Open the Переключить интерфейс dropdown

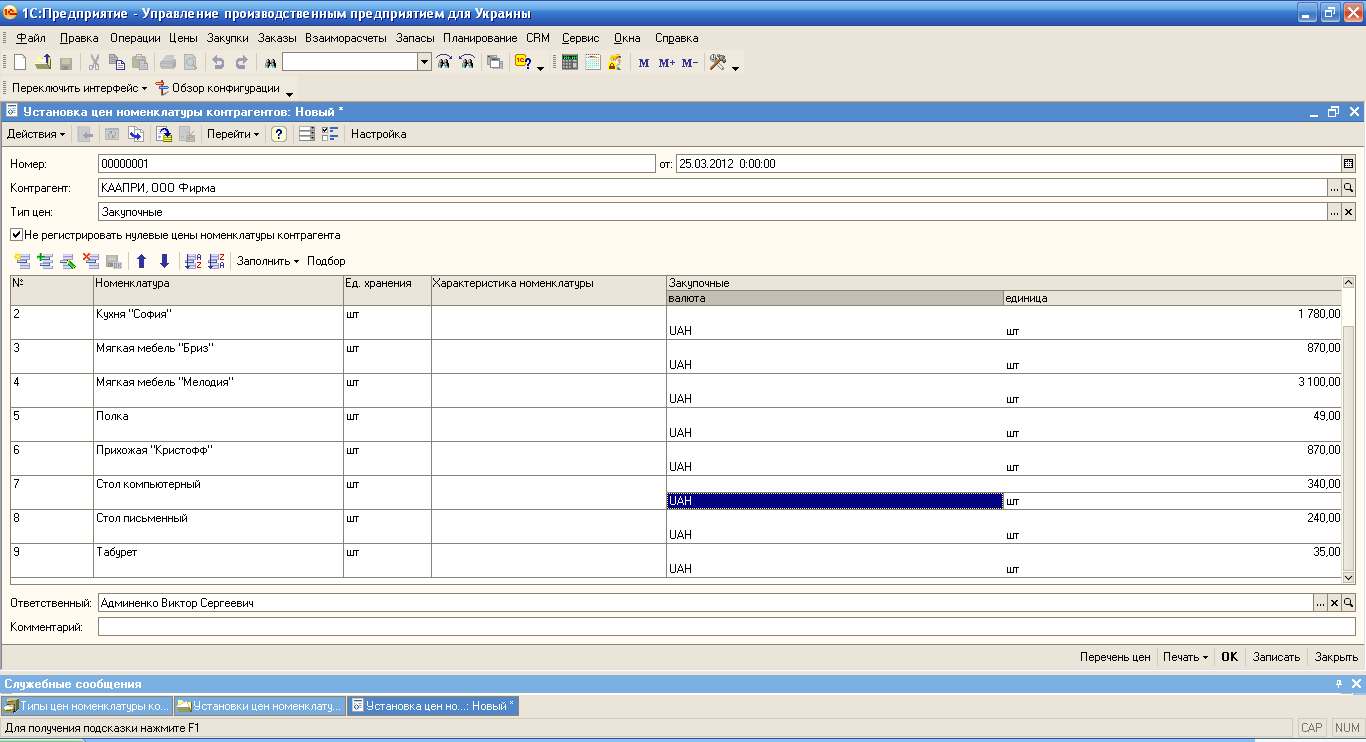[x=79, y=88]
